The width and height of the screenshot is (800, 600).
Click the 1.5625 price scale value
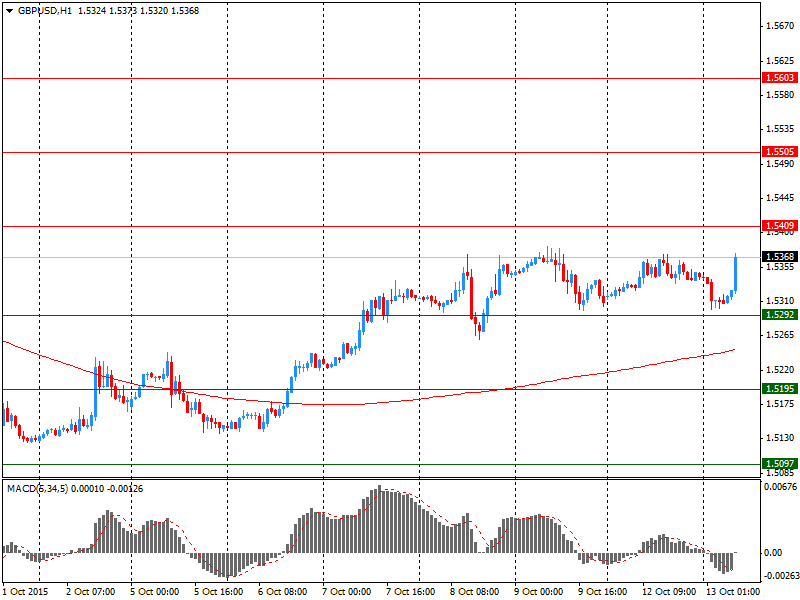[x=781, y=61]
